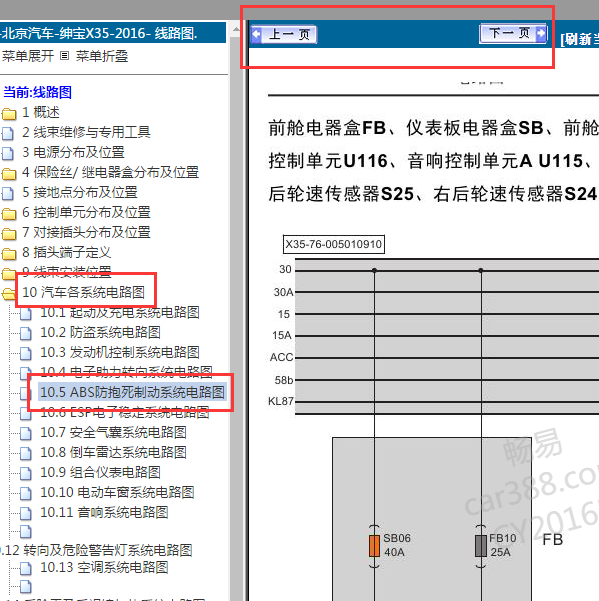This screenshot has height=601, width=599.
Task: Open 6 控制单元分布及位置
Action: click(86, 212)
